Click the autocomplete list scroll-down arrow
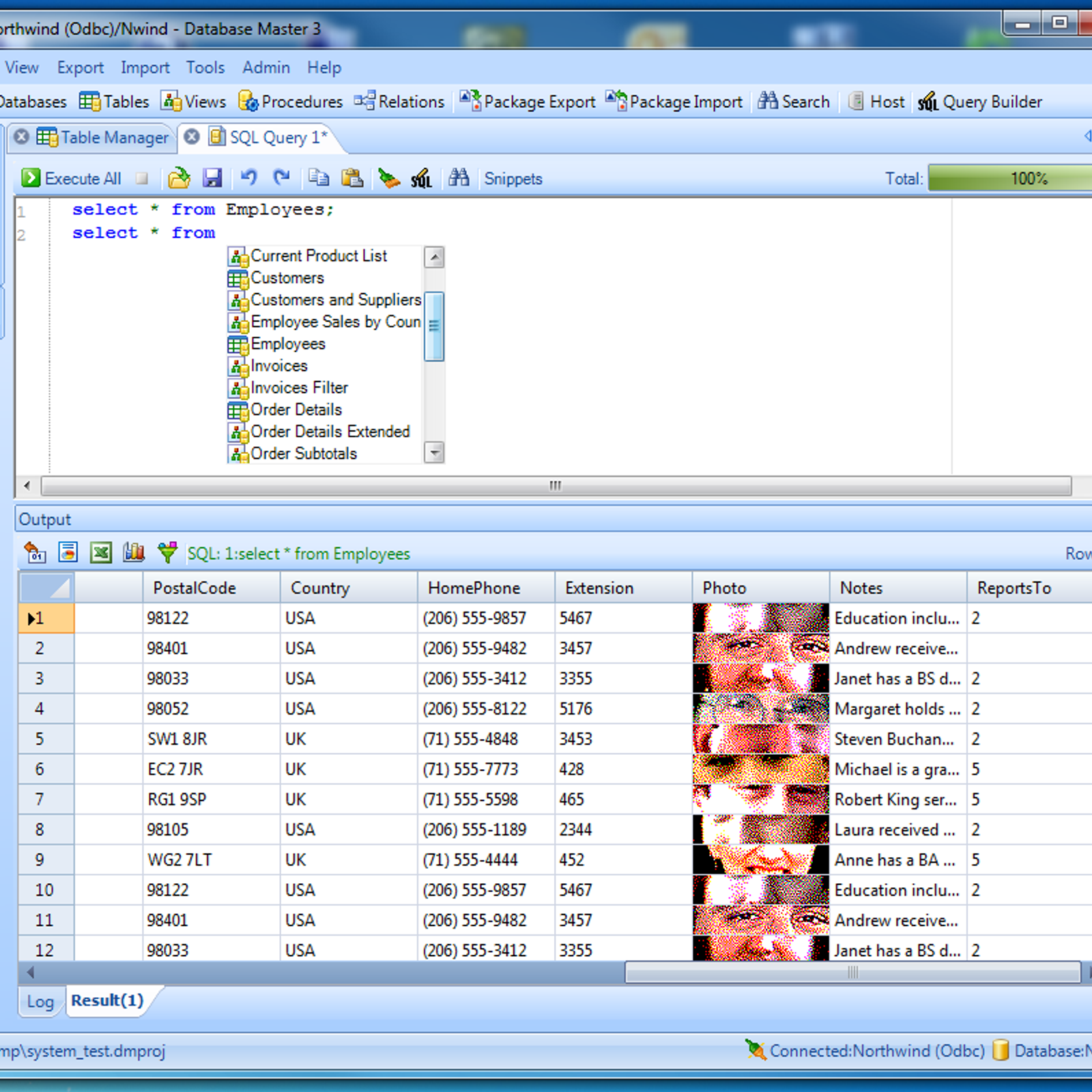This screenshot has width=1092, height=1092. coord(434,452)
